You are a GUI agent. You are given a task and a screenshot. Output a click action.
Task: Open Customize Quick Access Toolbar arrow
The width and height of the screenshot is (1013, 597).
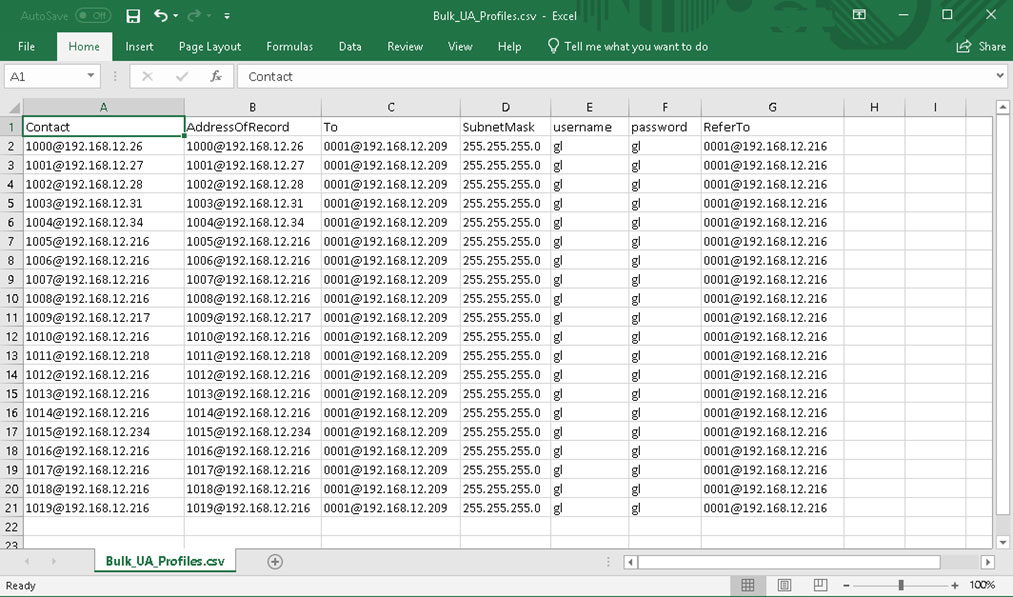pyautogui.click(x=227, y=16)
